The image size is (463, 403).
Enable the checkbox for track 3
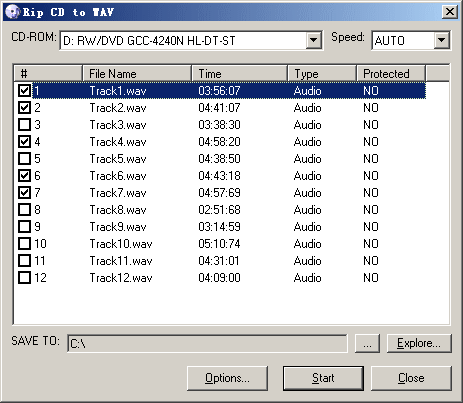(24, 125)
